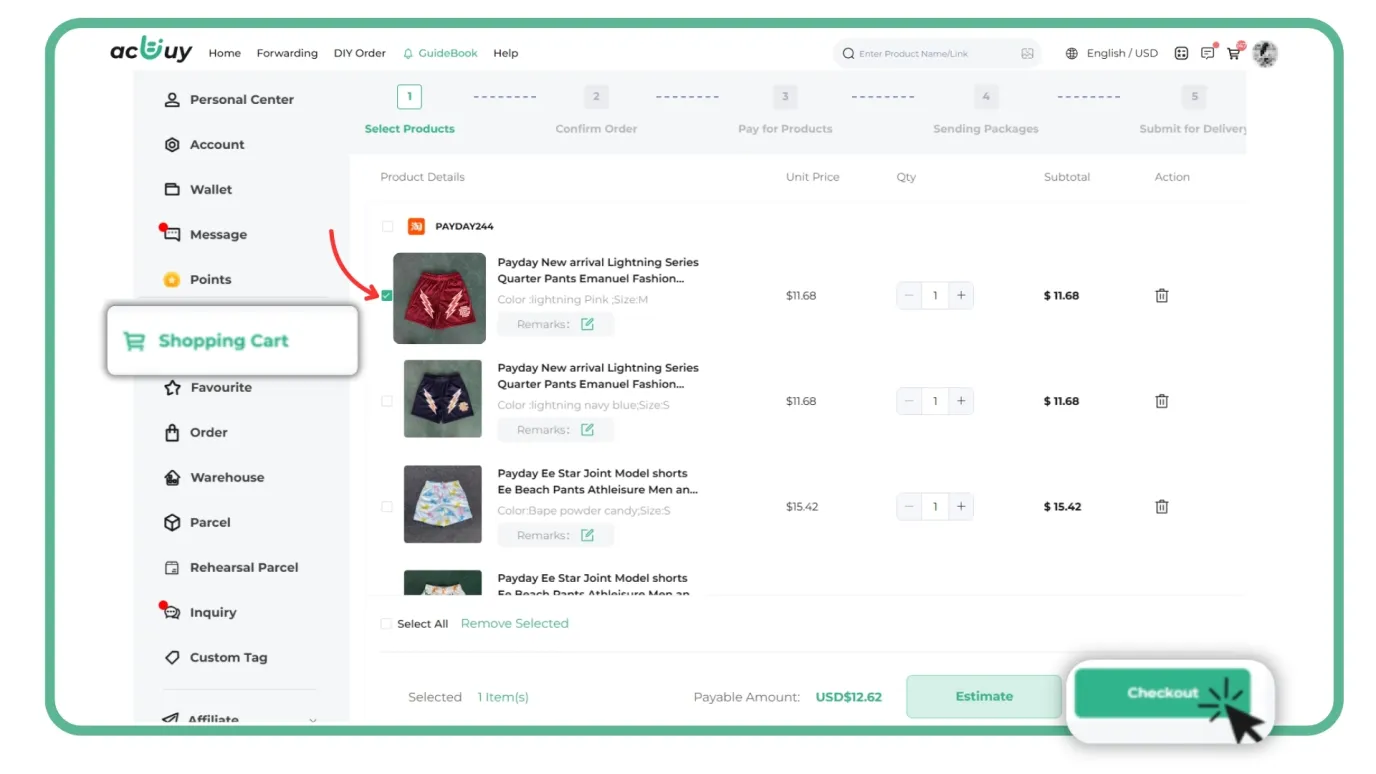Open Wallet from sidebar

click(x=211, y=190)
